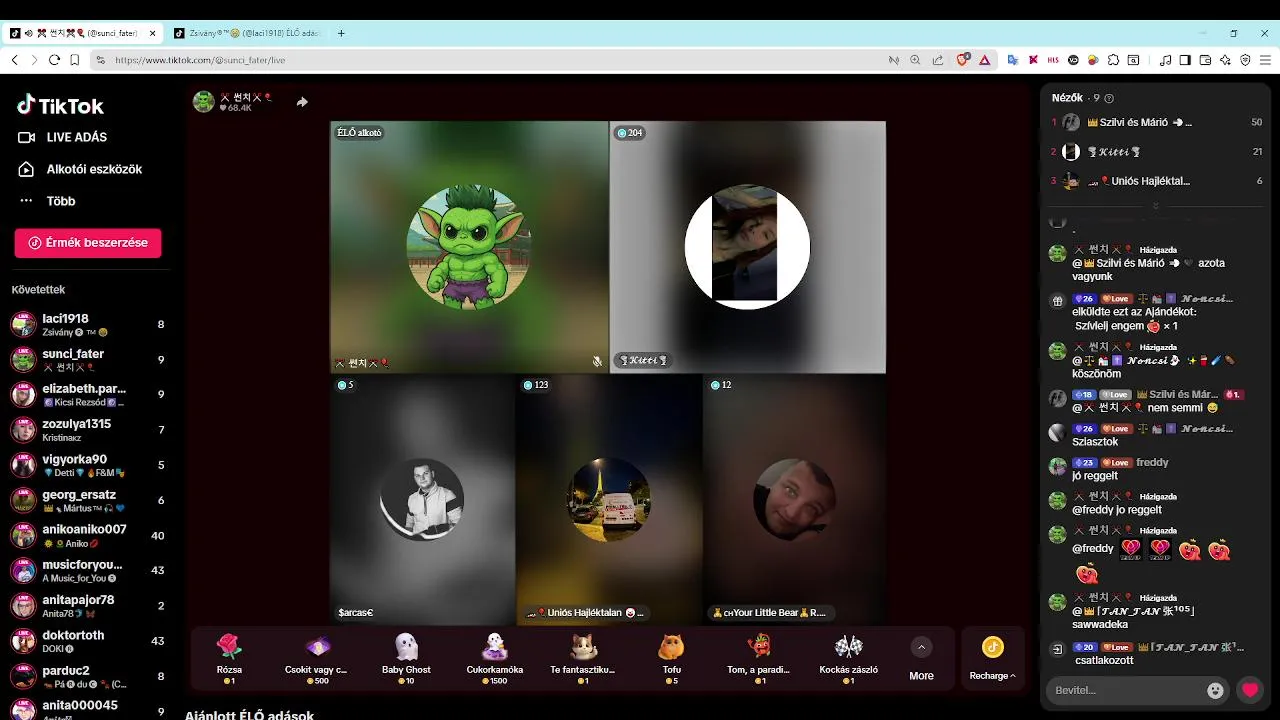Open anikoaniko007 followed channel

pyautogui.click(x=88, y=535)
